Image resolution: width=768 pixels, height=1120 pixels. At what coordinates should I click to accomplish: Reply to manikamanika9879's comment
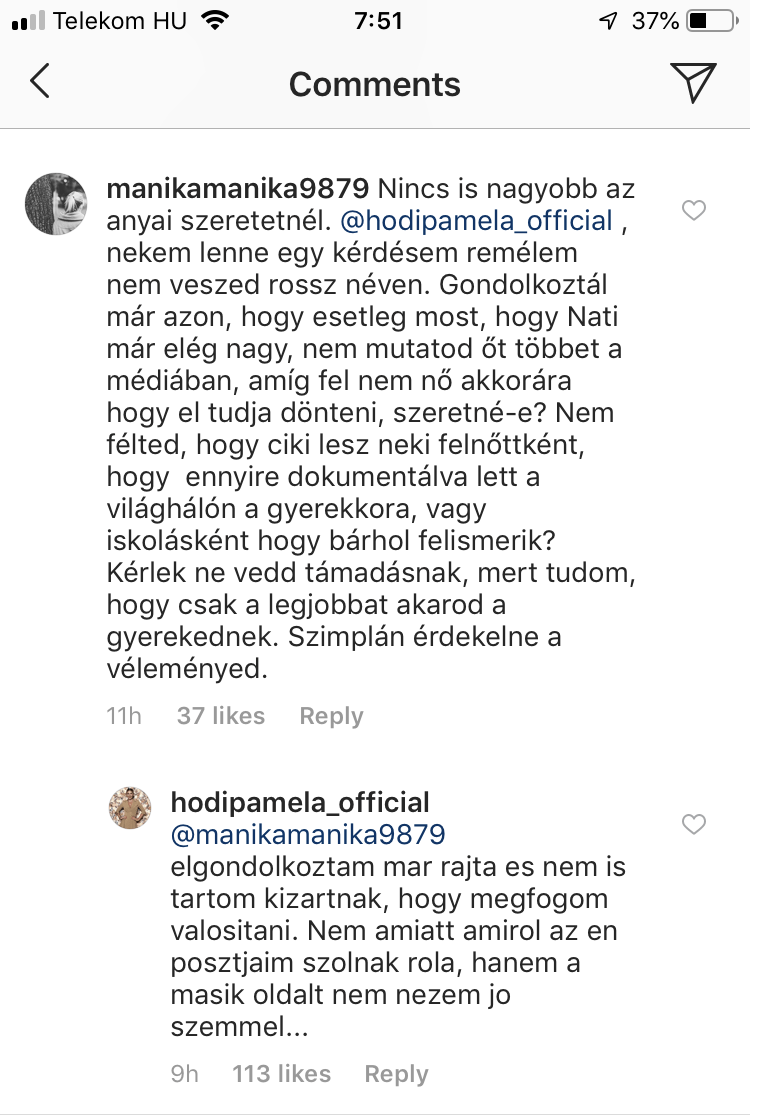pos(331,716)
